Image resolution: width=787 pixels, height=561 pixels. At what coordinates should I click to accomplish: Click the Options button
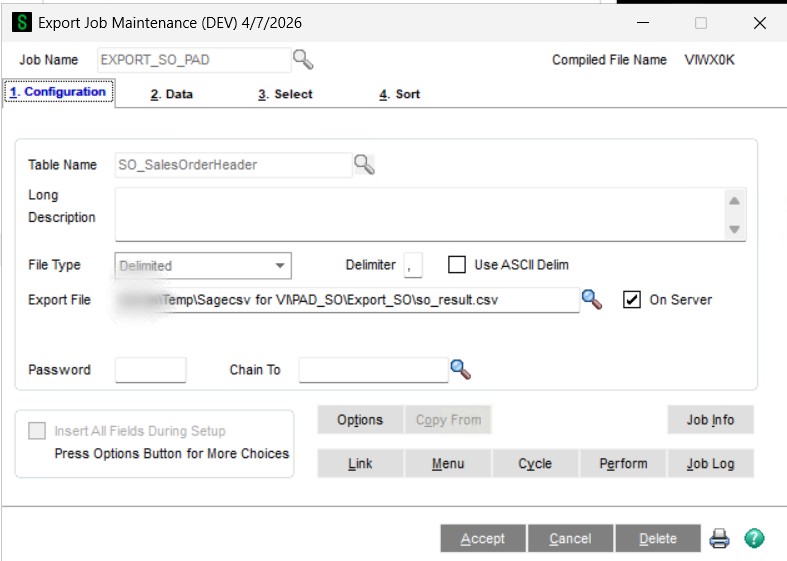click(x=360, y=419)
